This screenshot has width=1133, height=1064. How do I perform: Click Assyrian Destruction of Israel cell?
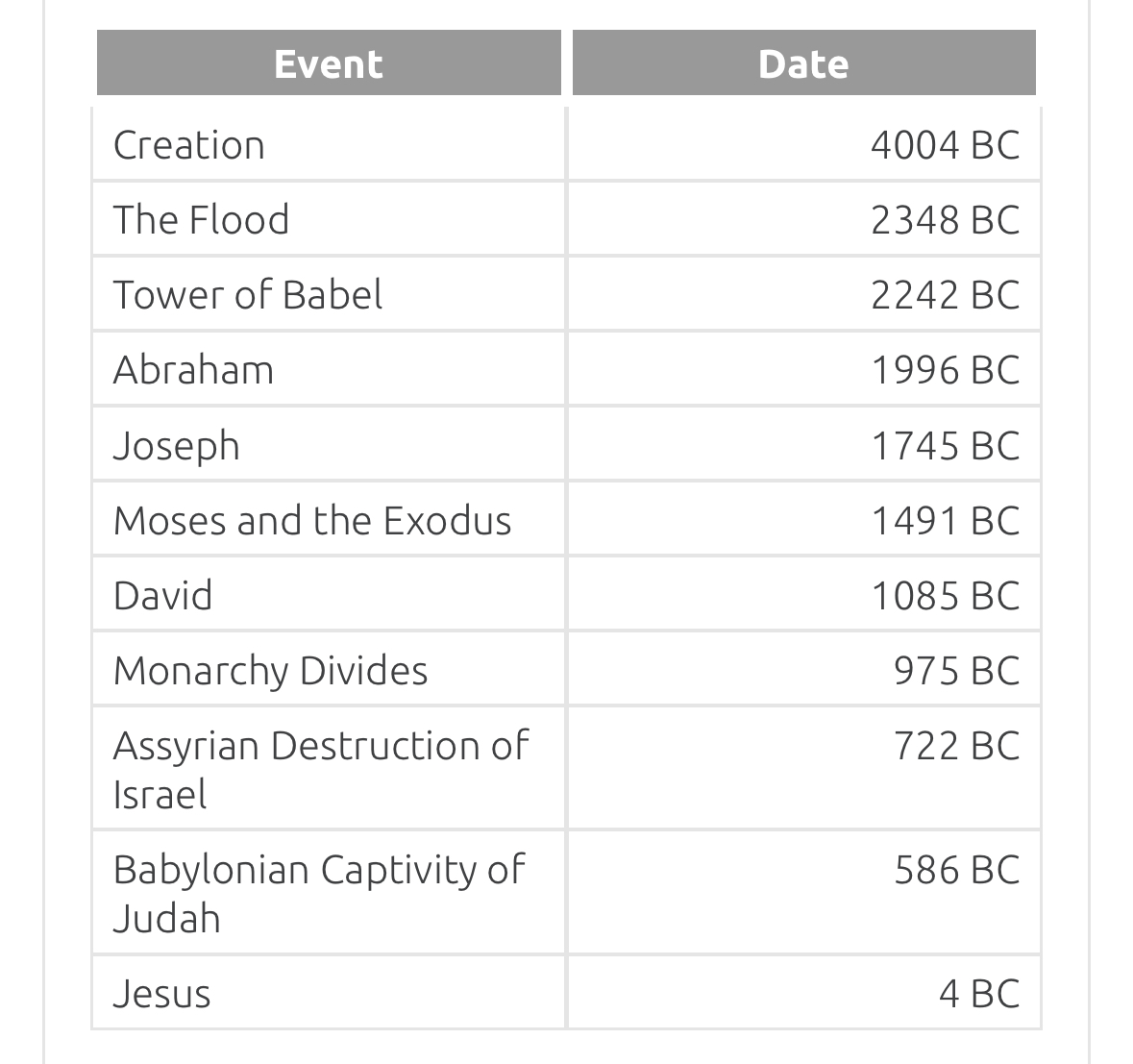pyautogui.click(x=329, y=768)
